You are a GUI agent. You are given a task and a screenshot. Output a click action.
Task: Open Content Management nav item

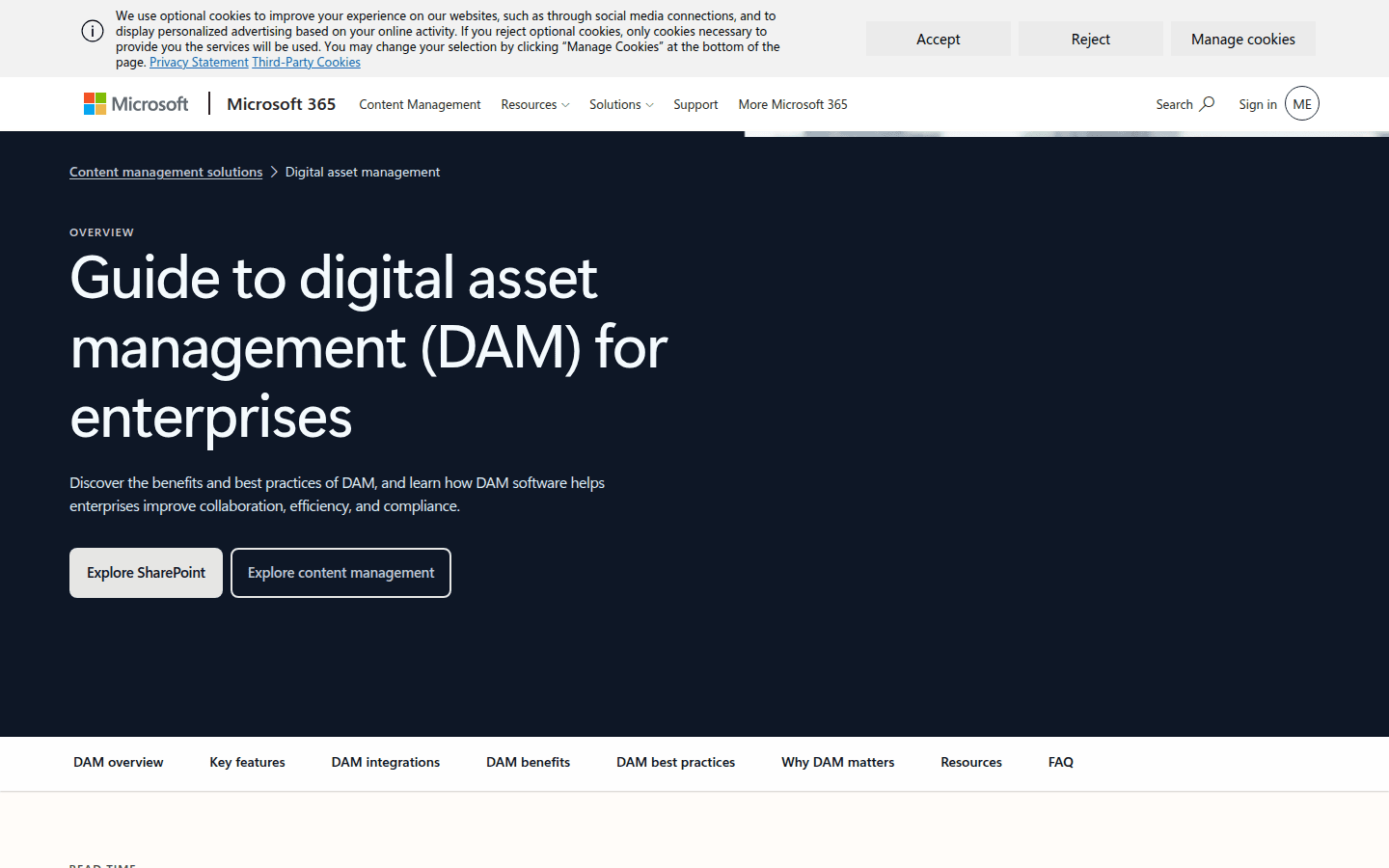420,104
